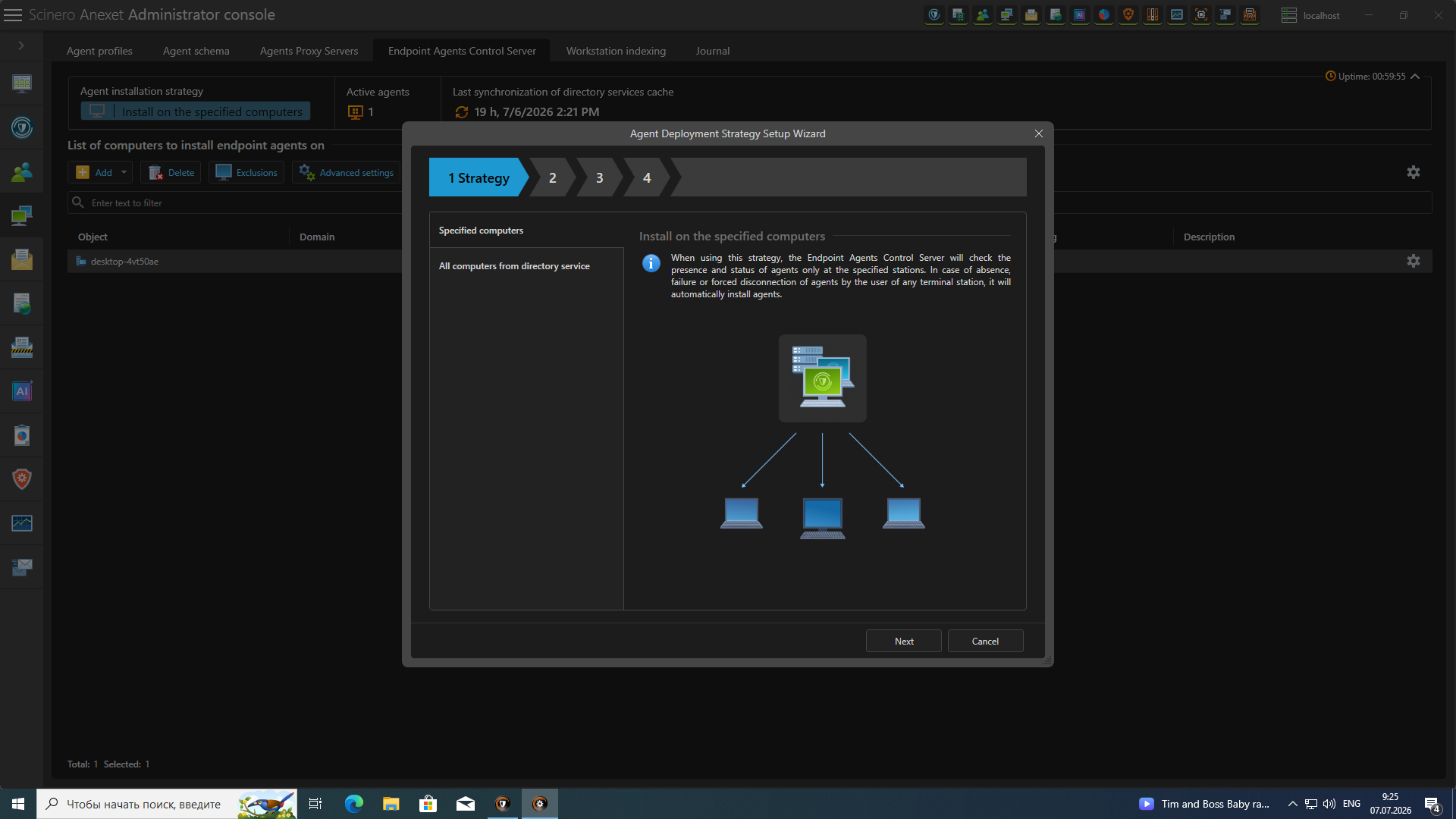Open Workstation indexing tab
This screenshot has width=1456, height=819.
(x=616, y=51)
